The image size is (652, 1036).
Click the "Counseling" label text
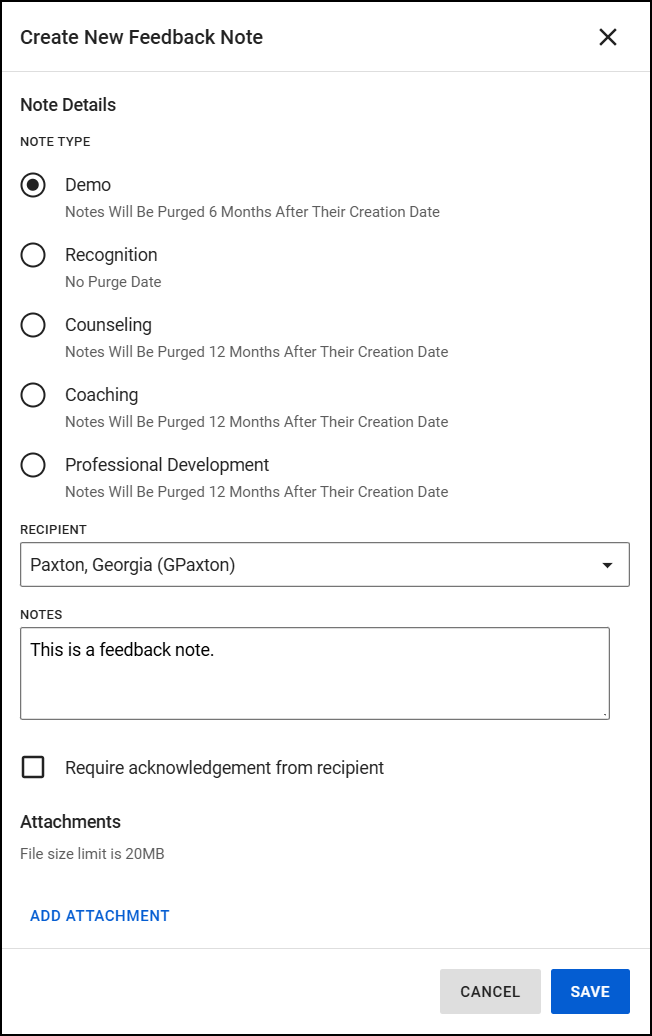coord(108,325)
